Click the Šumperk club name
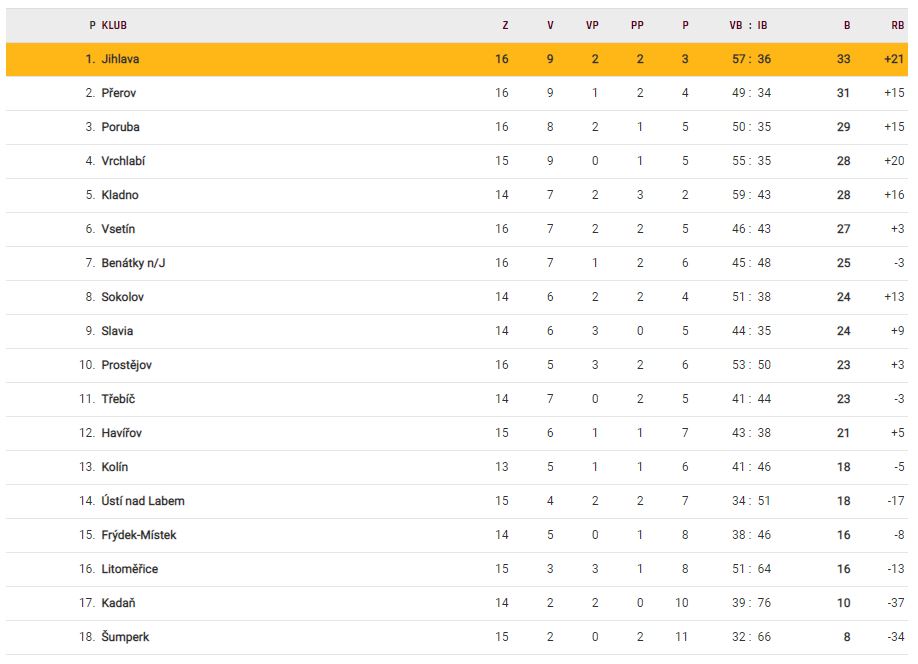Screen dimensions: 918x664 click(x=125, y=637)
